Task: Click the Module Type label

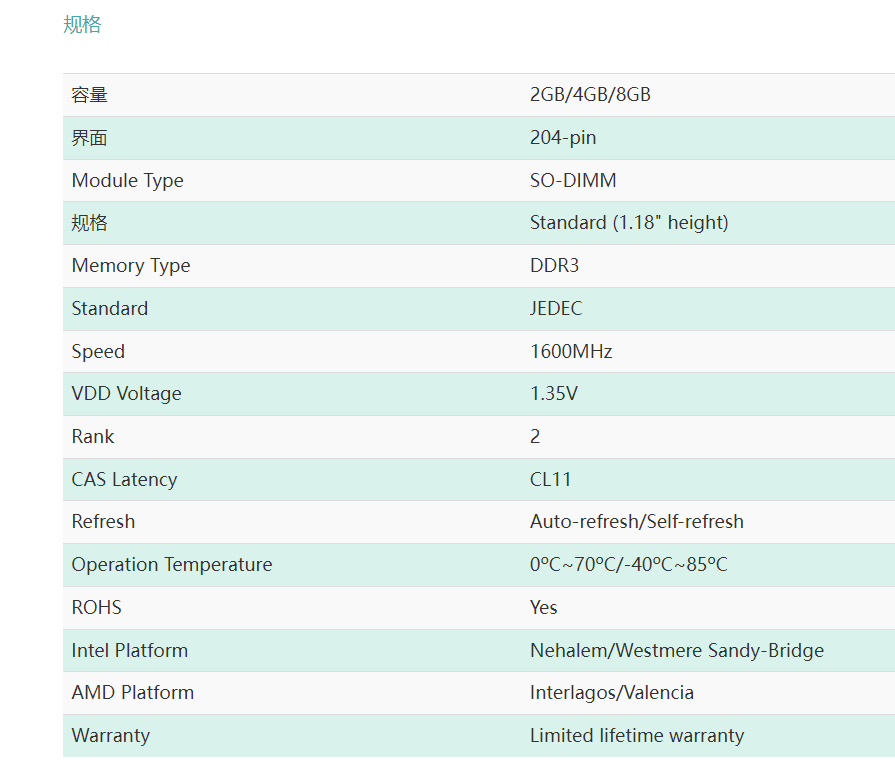Action: (127, 180)
